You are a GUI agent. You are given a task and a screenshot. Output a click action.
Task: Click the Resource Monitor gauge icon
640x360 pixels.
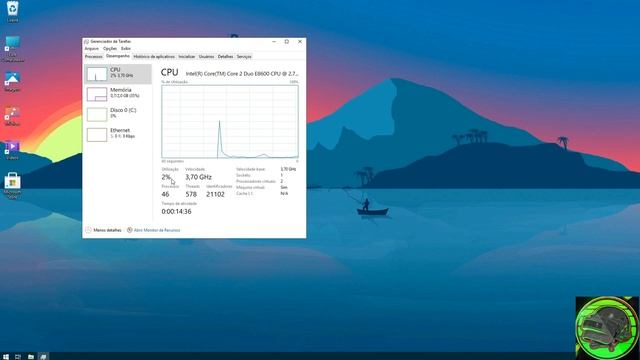(129, 230)
